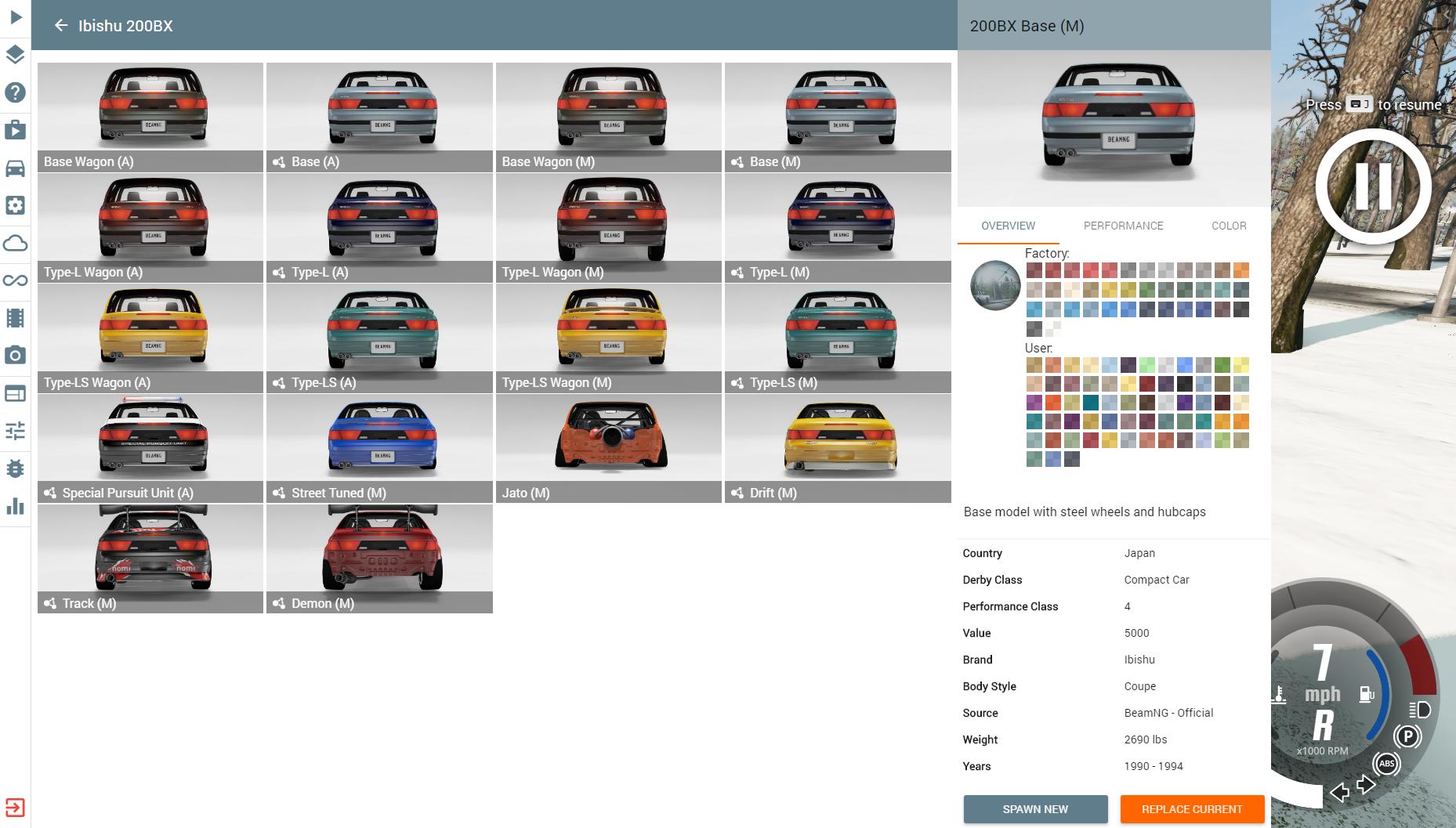Click the Weight value '2690 lbs'
Screen dimensions: 1456x828
coord(1146,739)
